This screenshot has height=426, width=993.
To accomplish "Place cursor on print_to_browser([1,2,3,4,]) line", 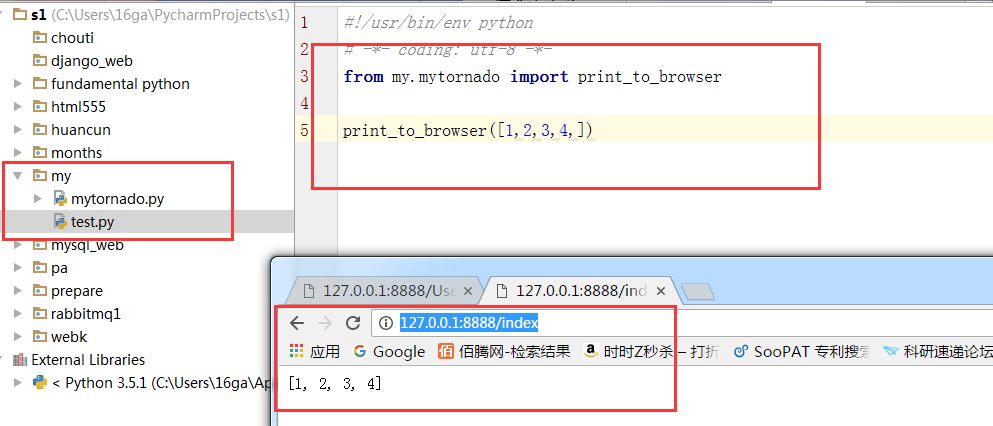I will pos(468,130).
